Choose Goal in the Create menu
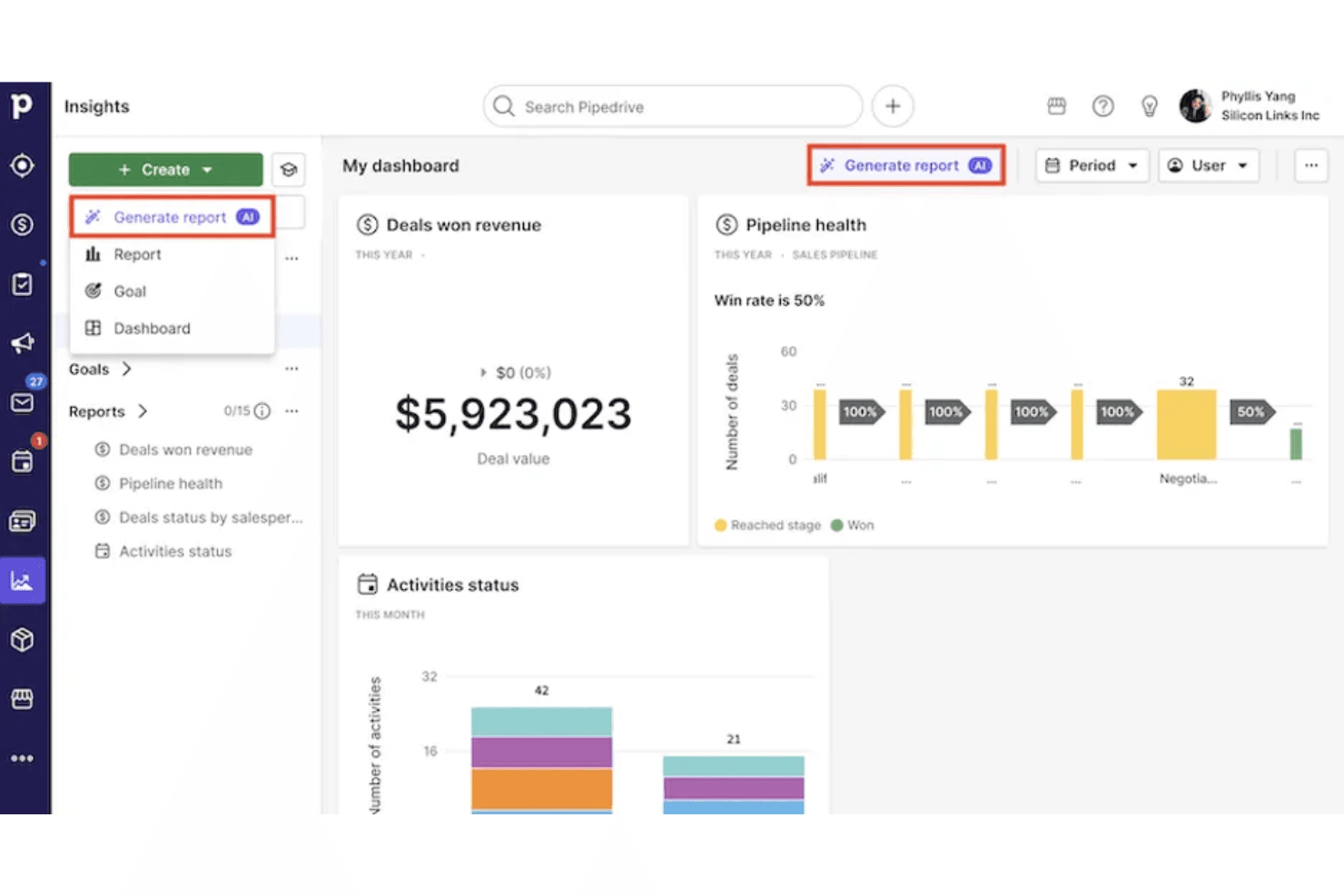This screenshot has height=896, width=1344. tap(172, 291)
